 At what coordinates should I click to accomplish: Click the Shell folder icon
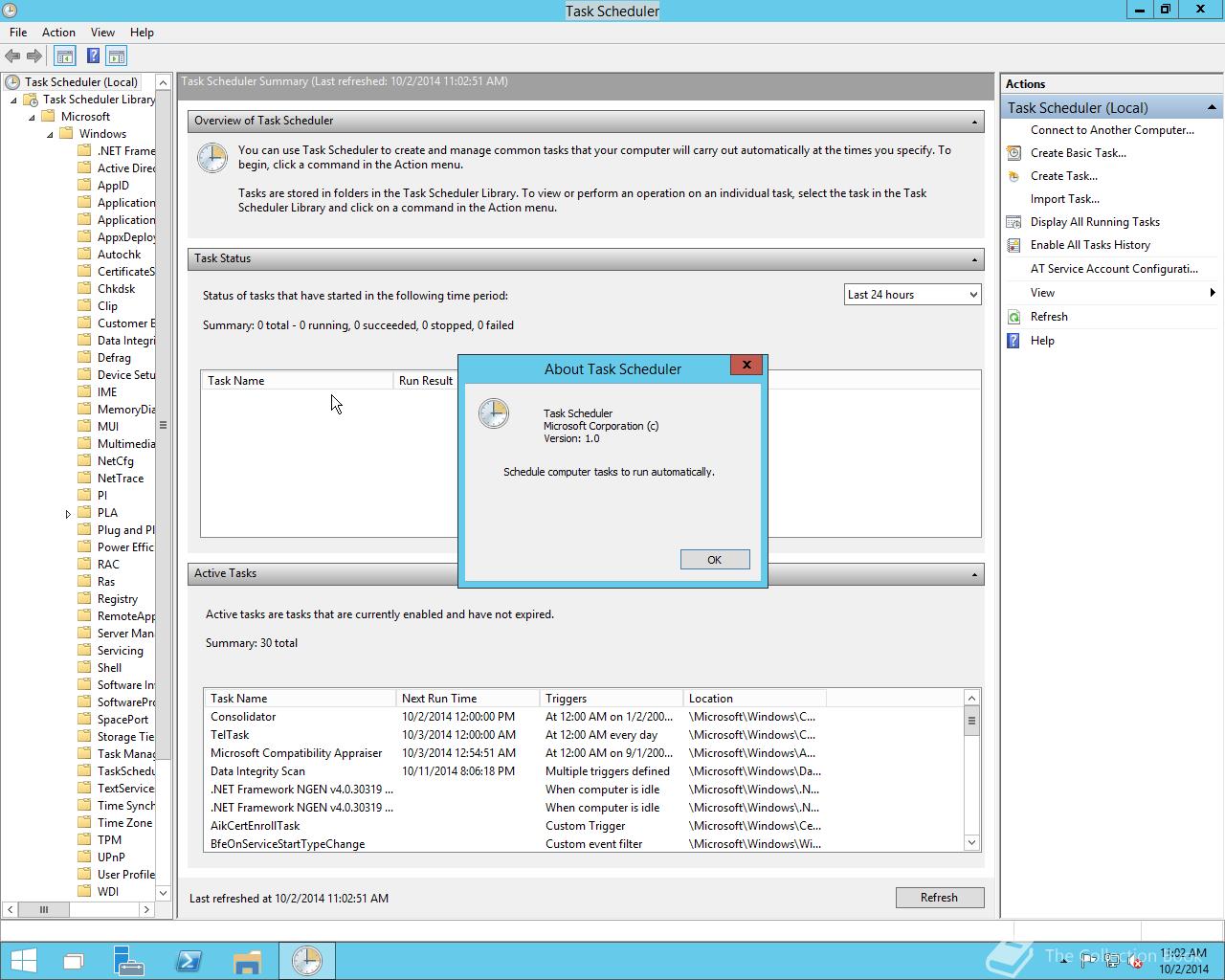pos(84,668)
